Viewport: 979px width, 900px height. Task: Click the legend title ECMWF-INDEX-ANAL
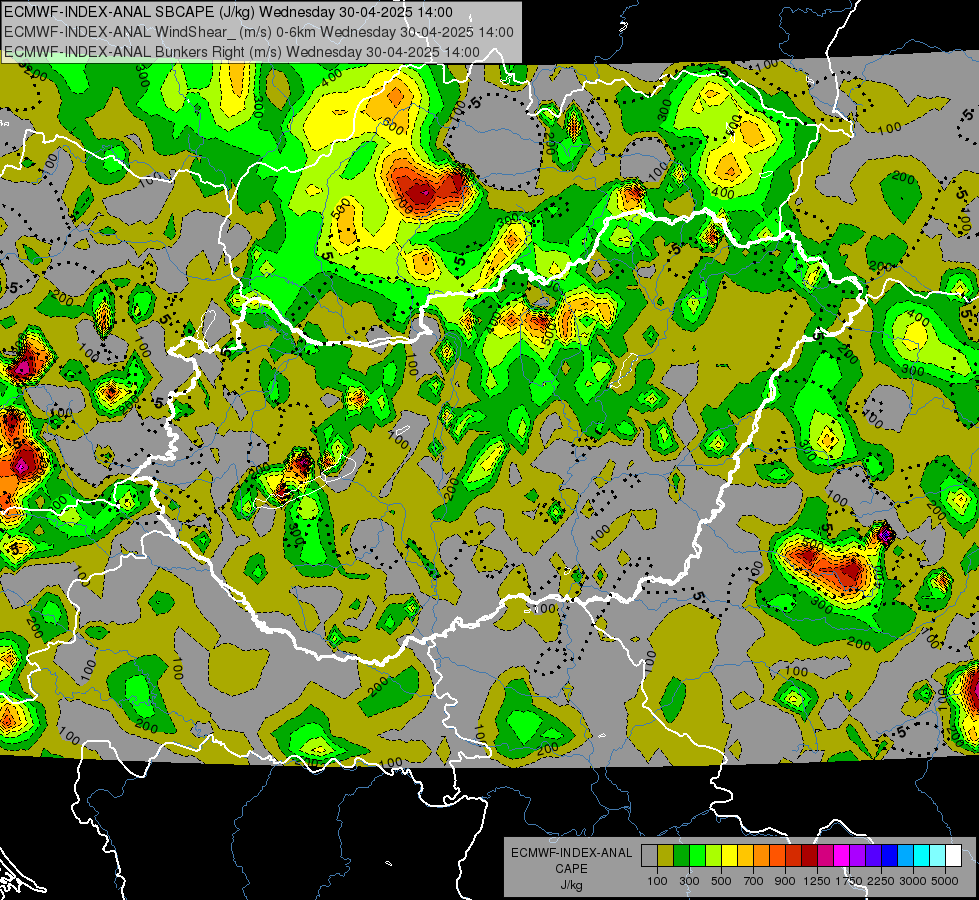click(571, 853)
